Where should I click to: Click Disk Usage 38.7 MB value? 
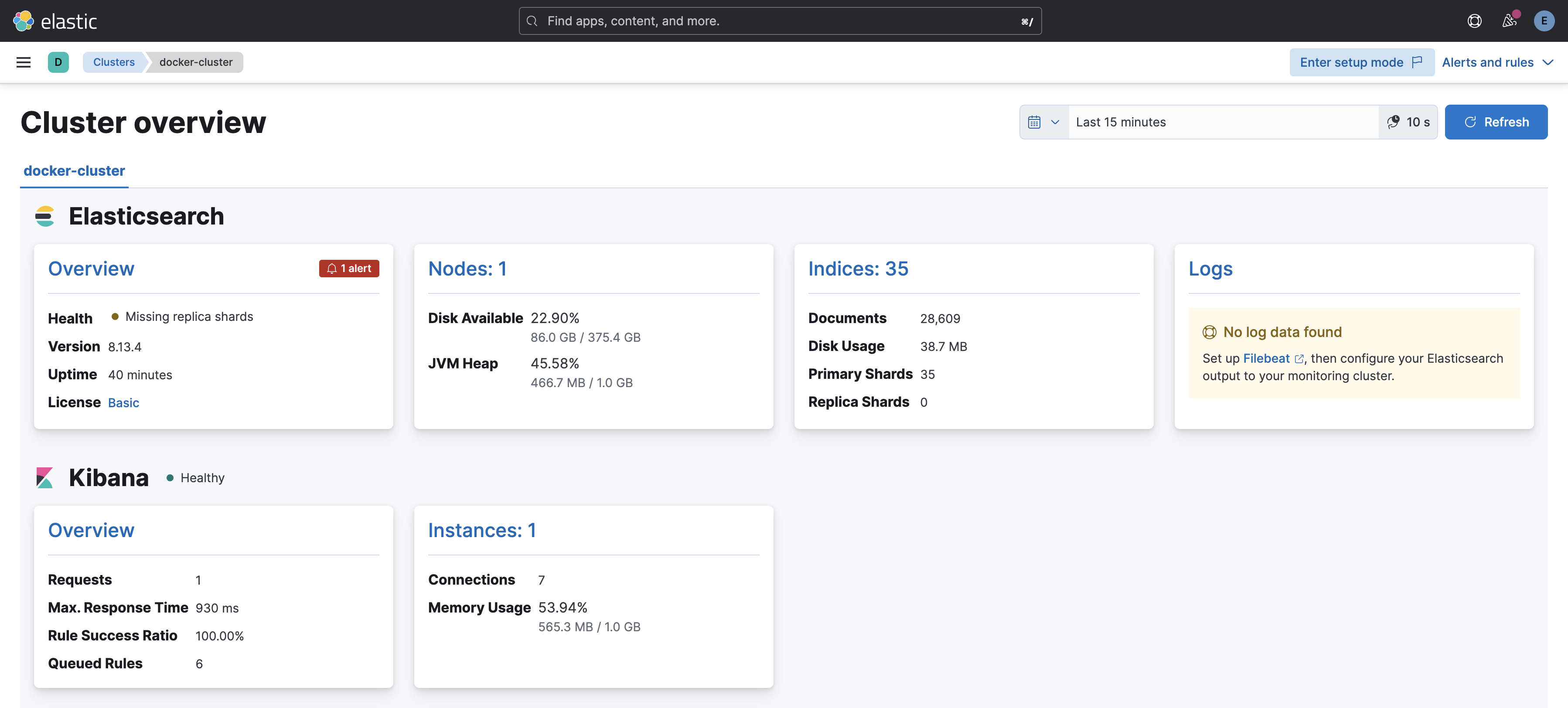pos(944,347)
